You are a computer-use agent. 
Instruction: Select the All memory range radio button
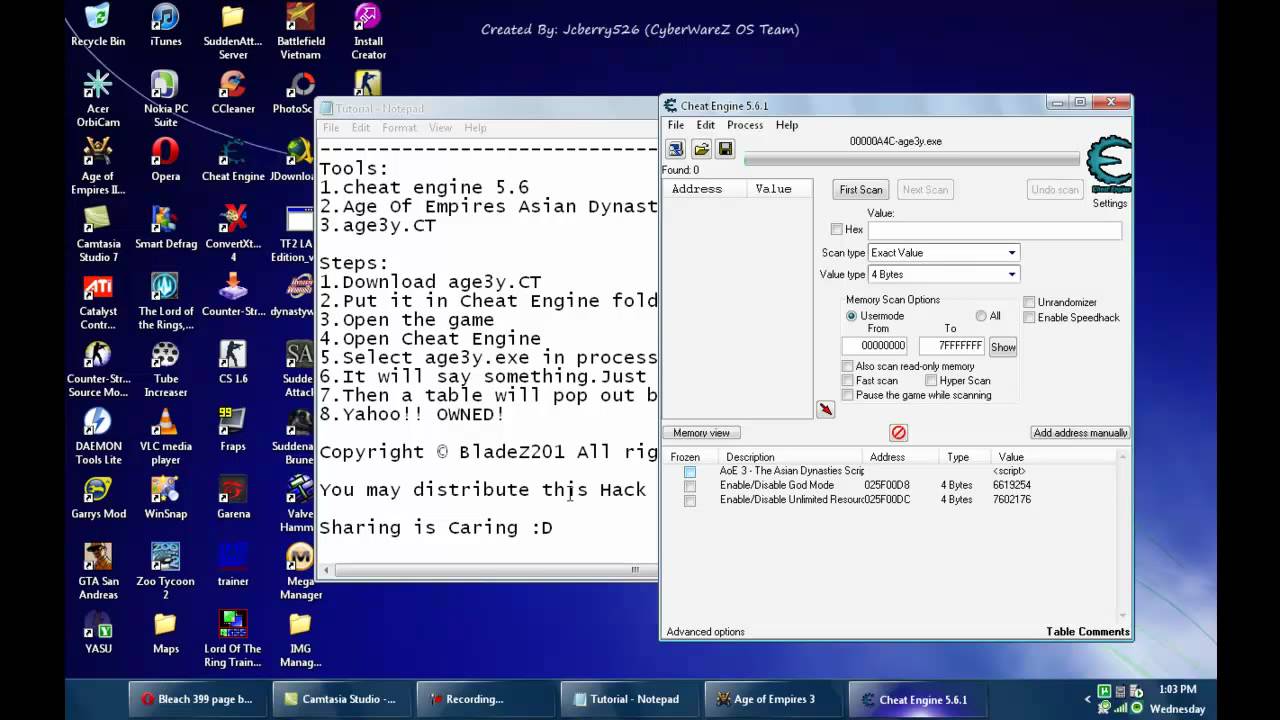(981, 316)
